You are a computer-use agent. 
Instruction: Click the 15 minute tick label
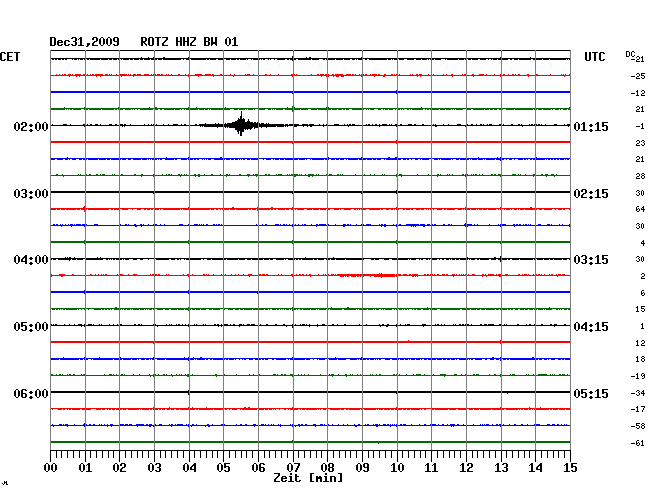point(570,468)
